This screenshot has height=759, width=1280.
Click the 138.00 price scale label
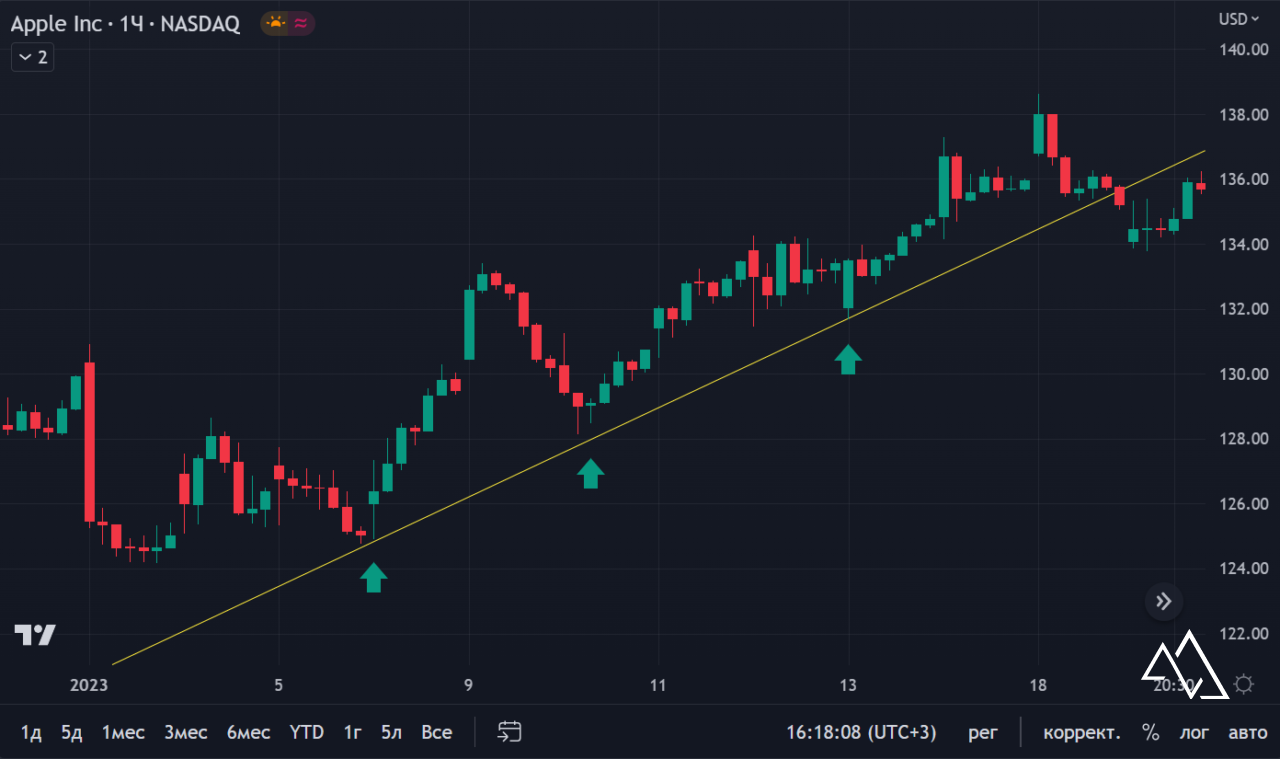point(1243,115)
